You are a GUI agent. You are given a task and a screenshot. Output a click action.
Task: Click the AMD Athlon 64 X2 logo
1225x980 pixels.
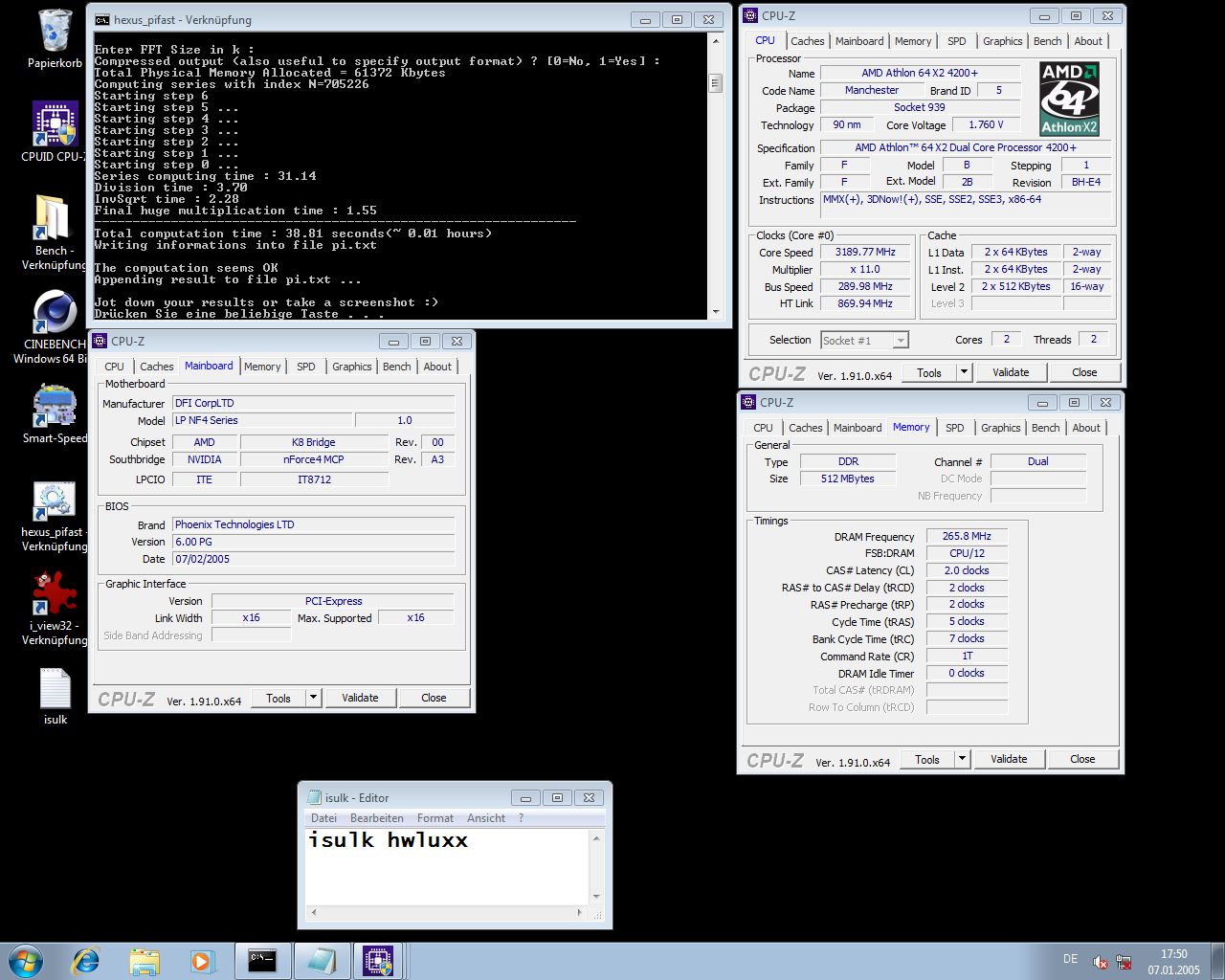[1069, 100]
